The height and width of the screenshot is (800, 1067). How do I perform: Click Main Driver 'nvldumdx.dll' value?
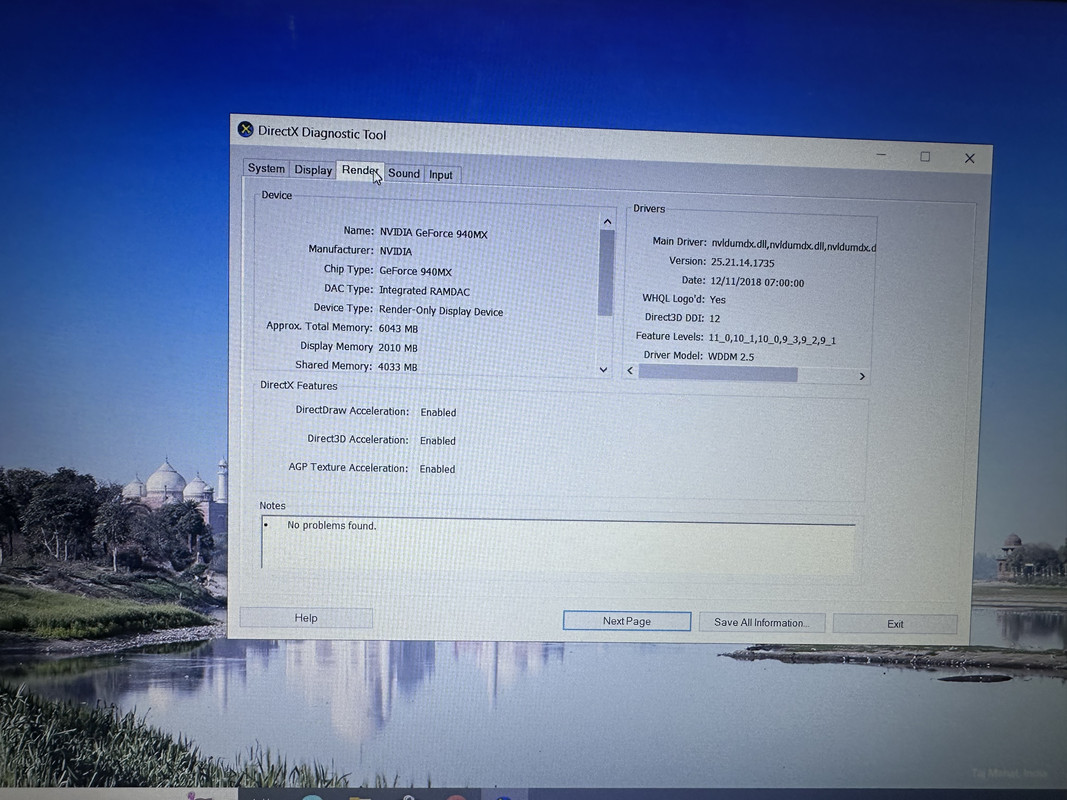pos(793,245)
